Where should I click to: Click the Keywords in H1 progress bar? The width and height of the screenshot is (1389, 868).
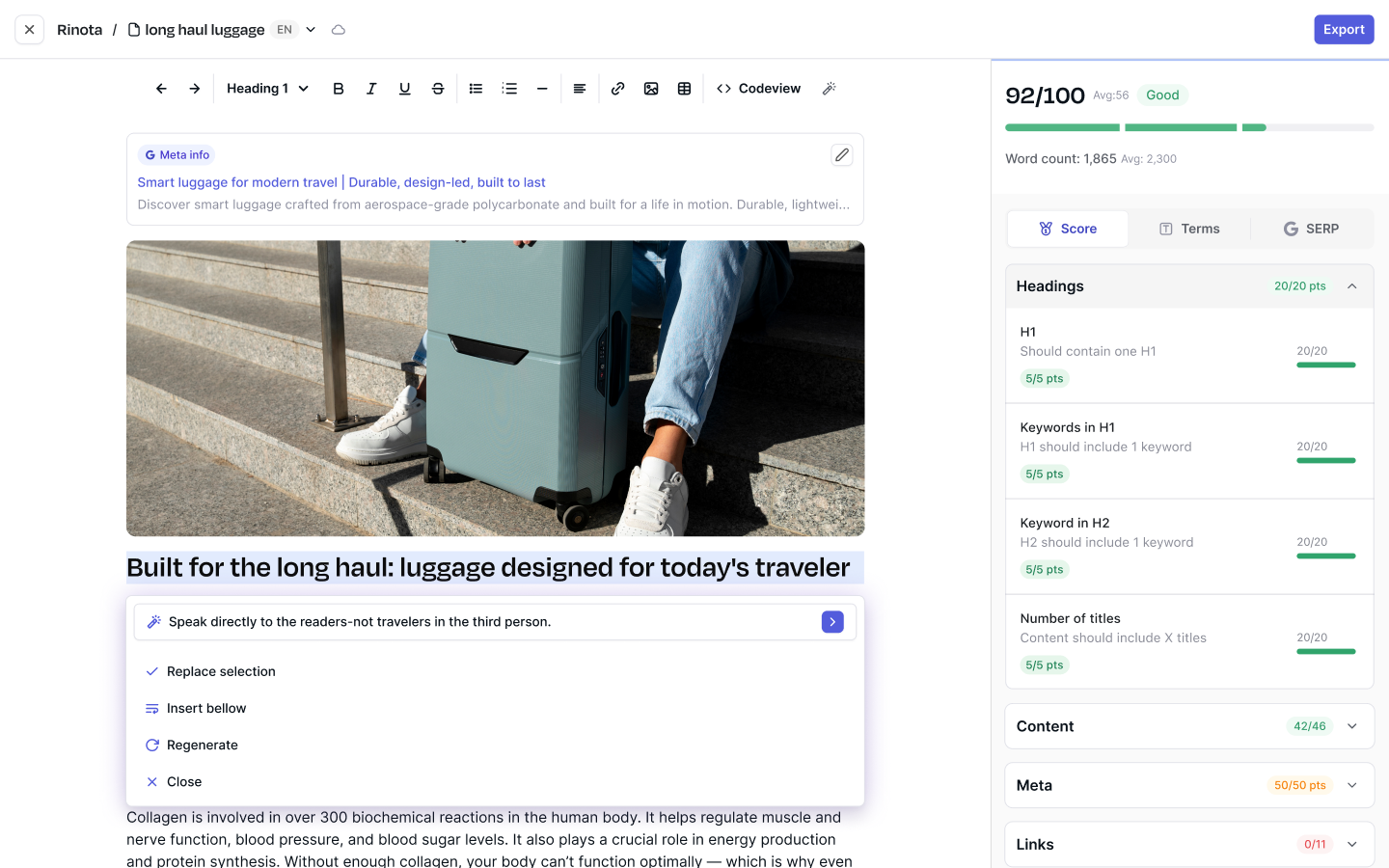pyautogui.click(x=1326, y=461)
